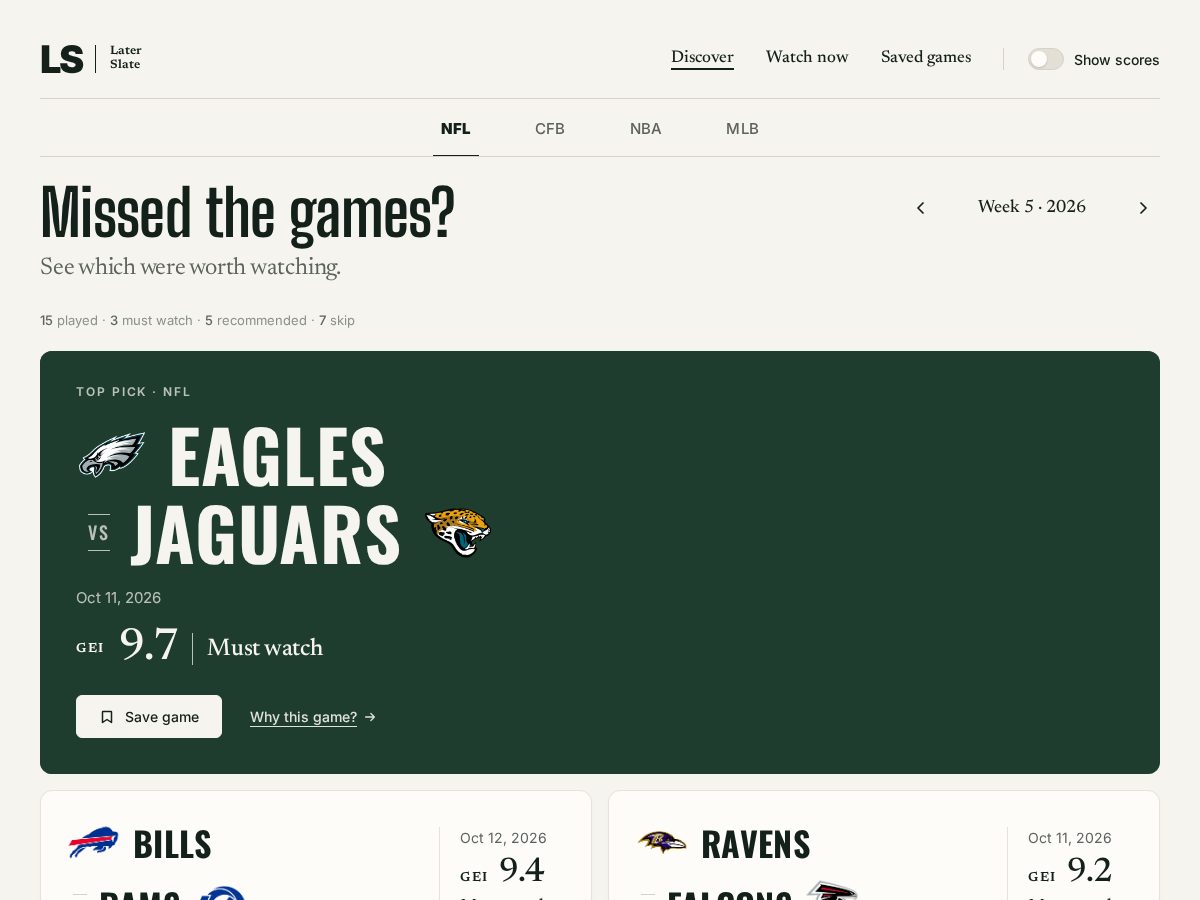The image size is (1200, 900).
Task: Click the EAGLES team name
Action: (277, 456)
